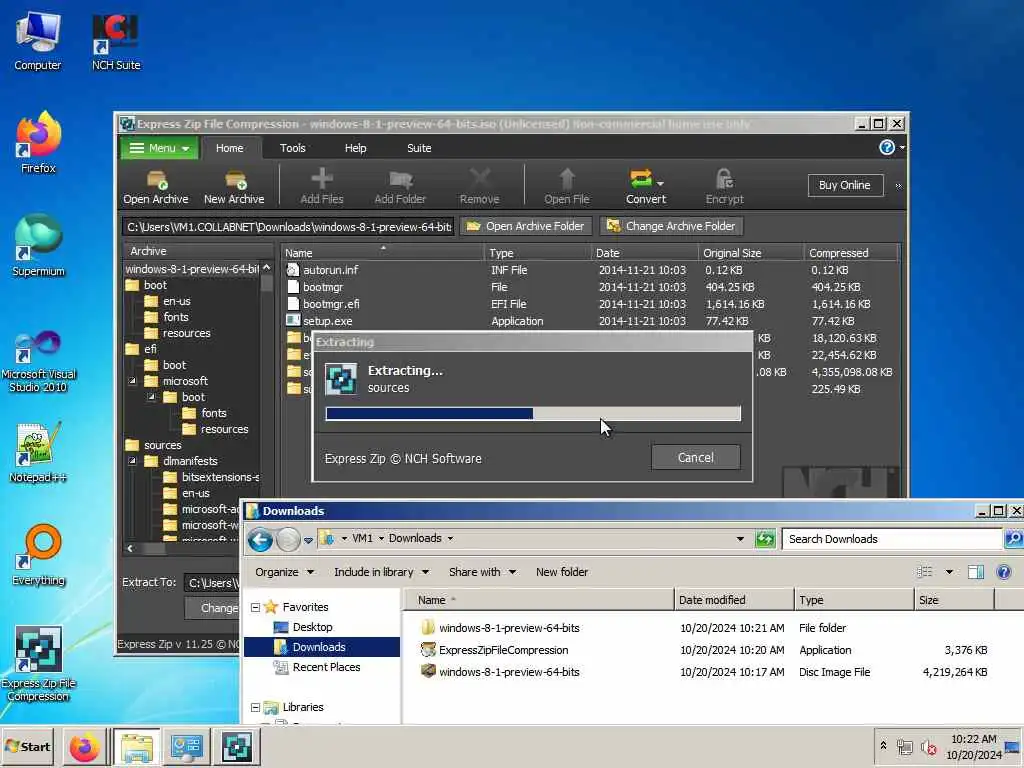Switch to the Tools tab
Viewport: 1024px width, 768px height.
(x=293, y=148)
